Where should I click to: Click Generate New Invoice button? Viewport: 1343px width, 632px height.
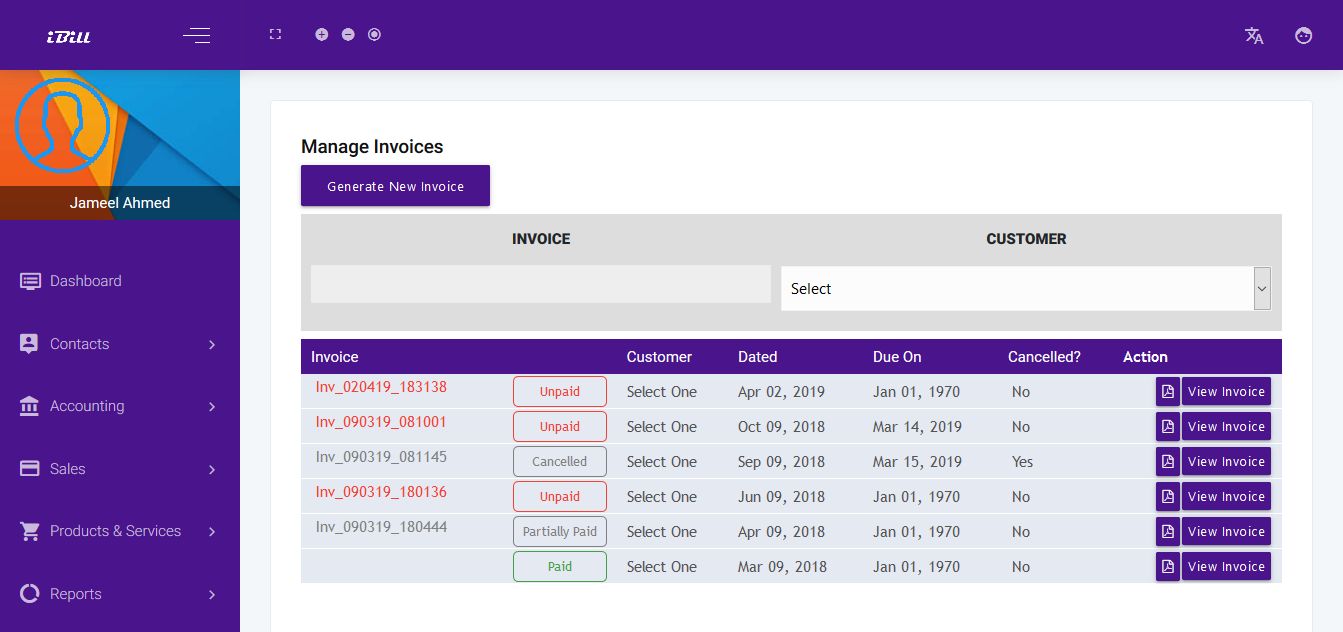pos(395,185)
